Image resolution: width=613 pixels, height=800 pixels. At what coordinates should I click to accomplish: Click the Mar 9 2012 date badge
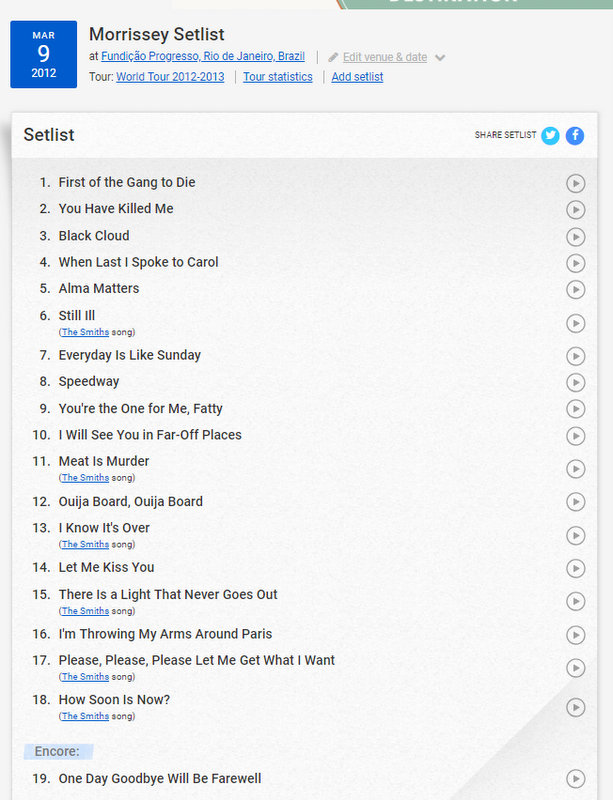pos(43,55)
